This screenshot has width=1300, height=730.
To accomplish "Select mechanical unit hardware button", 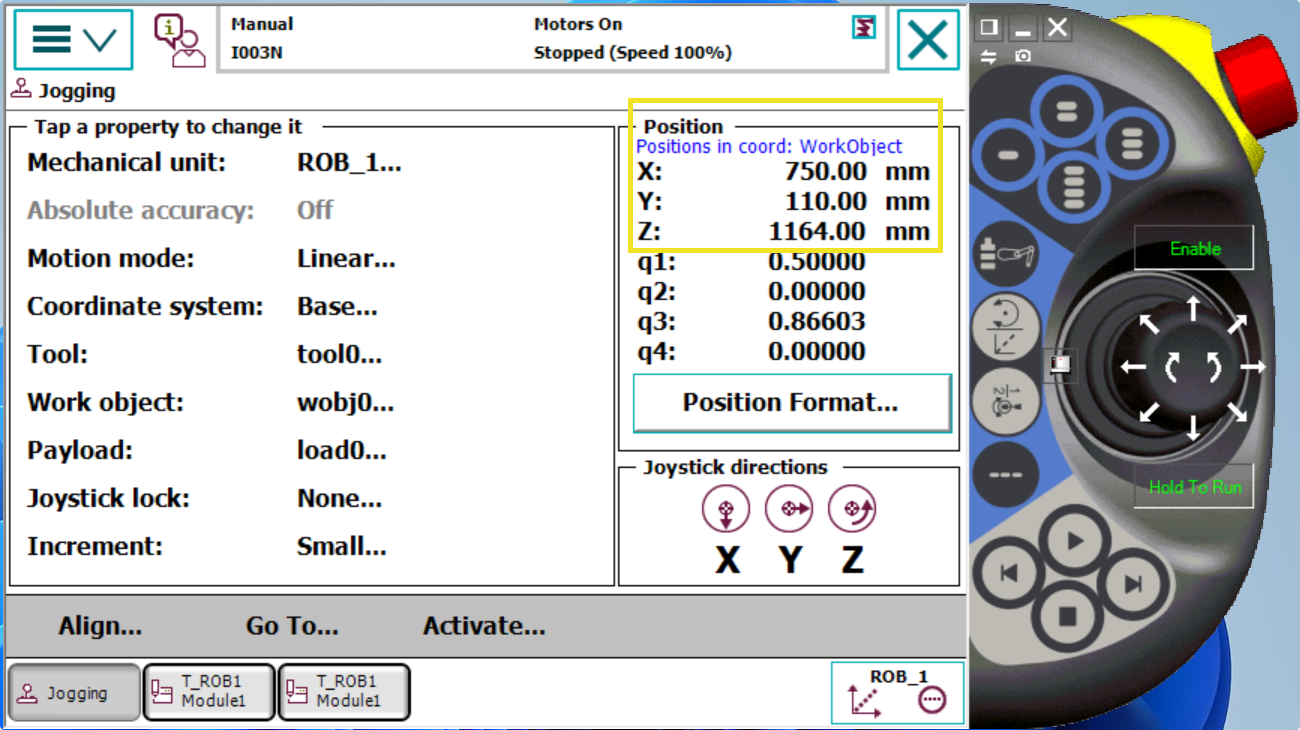I will (1005, 256).
